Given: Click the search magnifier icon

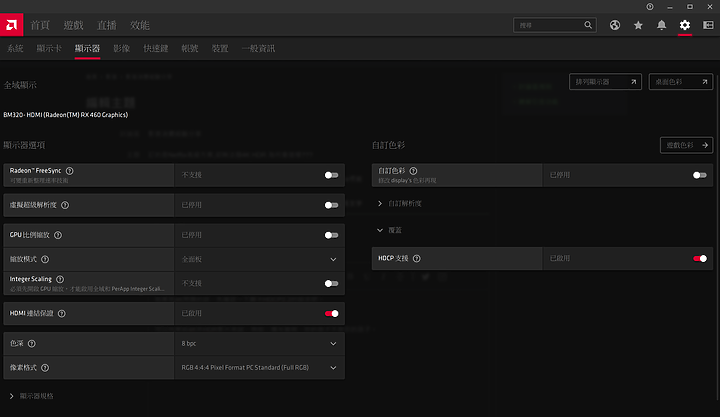Looking at the screenshot, I should 588,25.
